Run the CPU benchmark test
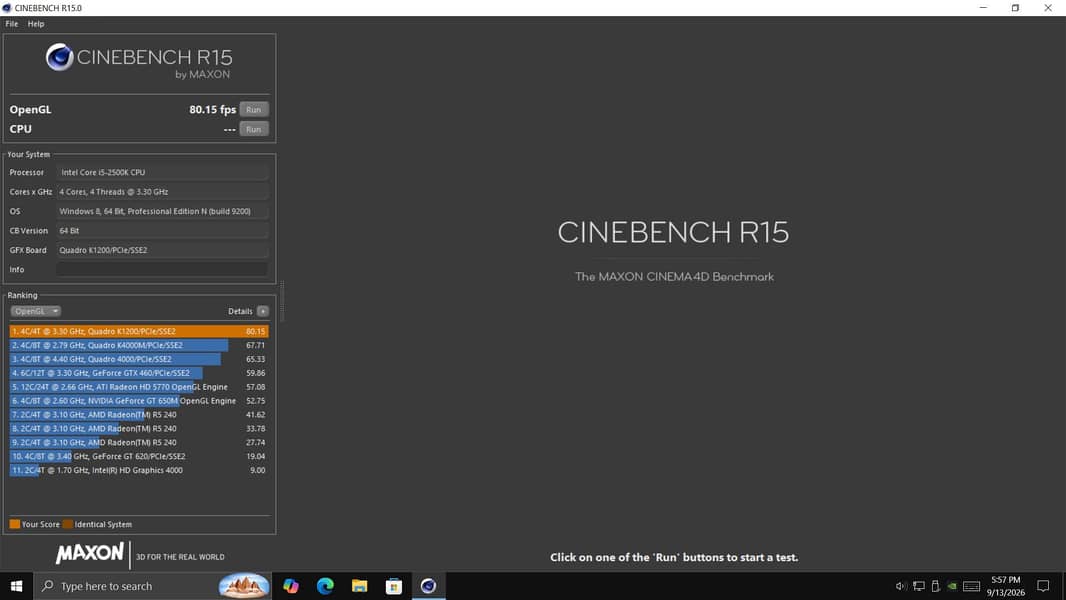The height and width of the screenshot is (600, 1066). coord(254,129)
